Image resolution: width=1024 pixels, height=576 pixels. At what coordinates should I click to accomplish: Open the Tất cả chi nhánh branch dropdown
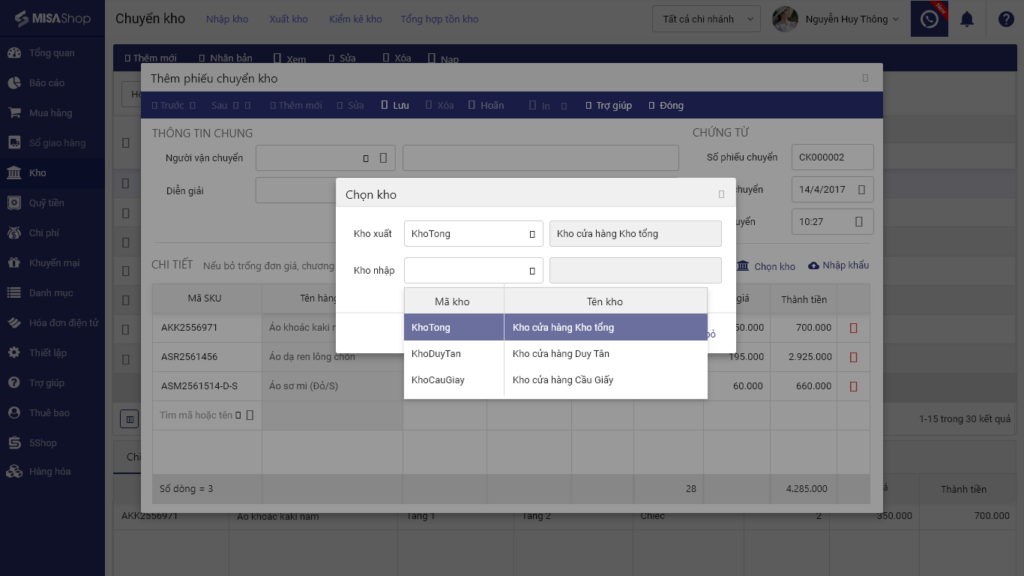[x=707, y=19]
